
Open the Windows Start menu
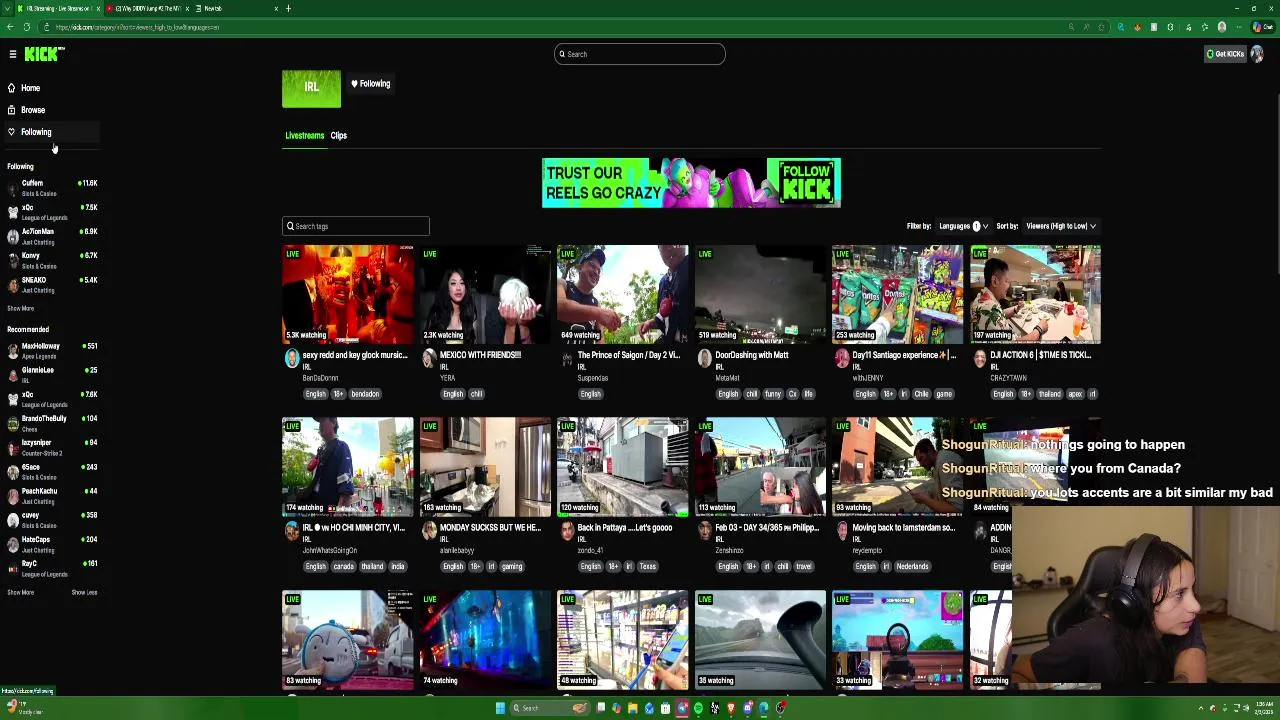(x=500, y=708)
